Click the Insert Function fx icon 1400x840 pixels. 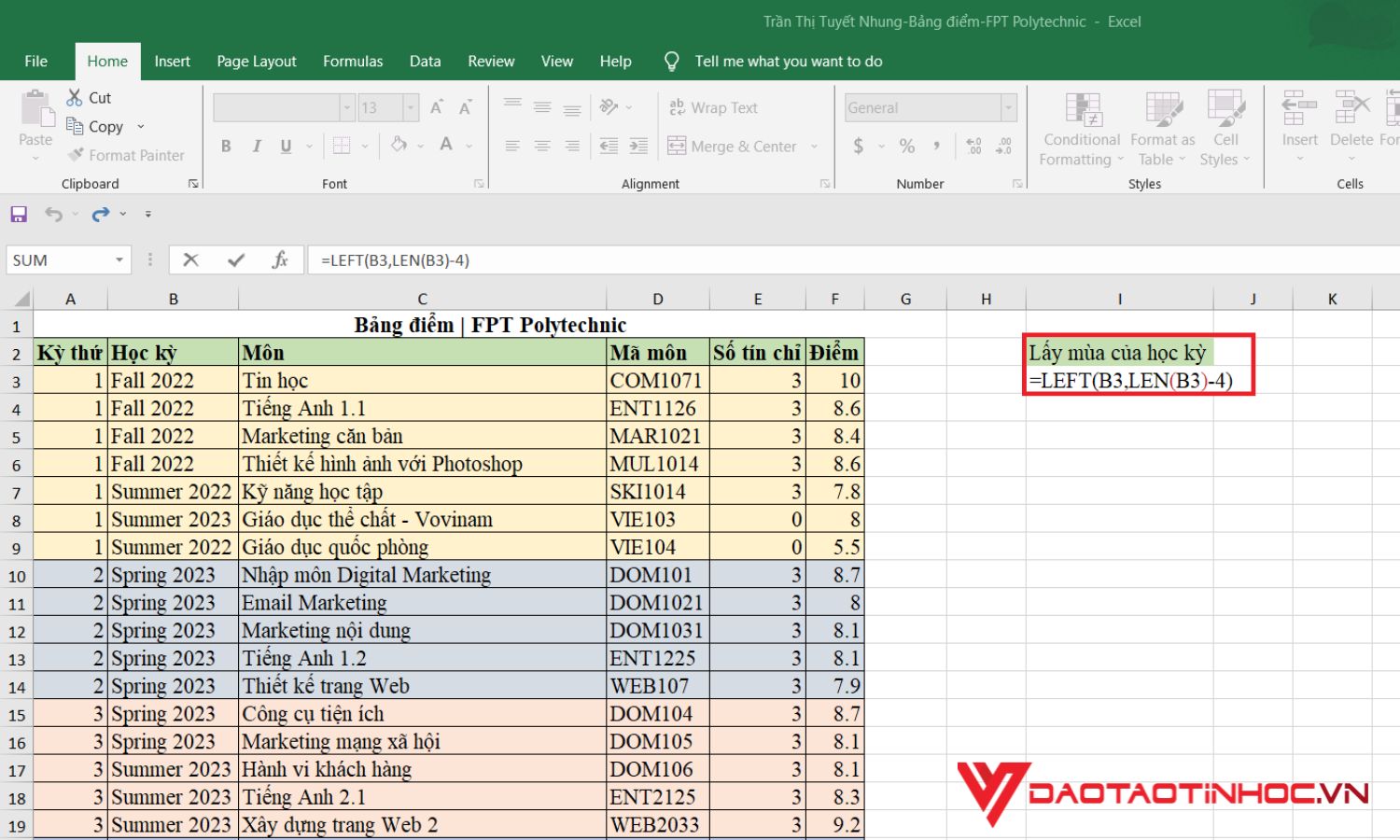pos(279,259)
